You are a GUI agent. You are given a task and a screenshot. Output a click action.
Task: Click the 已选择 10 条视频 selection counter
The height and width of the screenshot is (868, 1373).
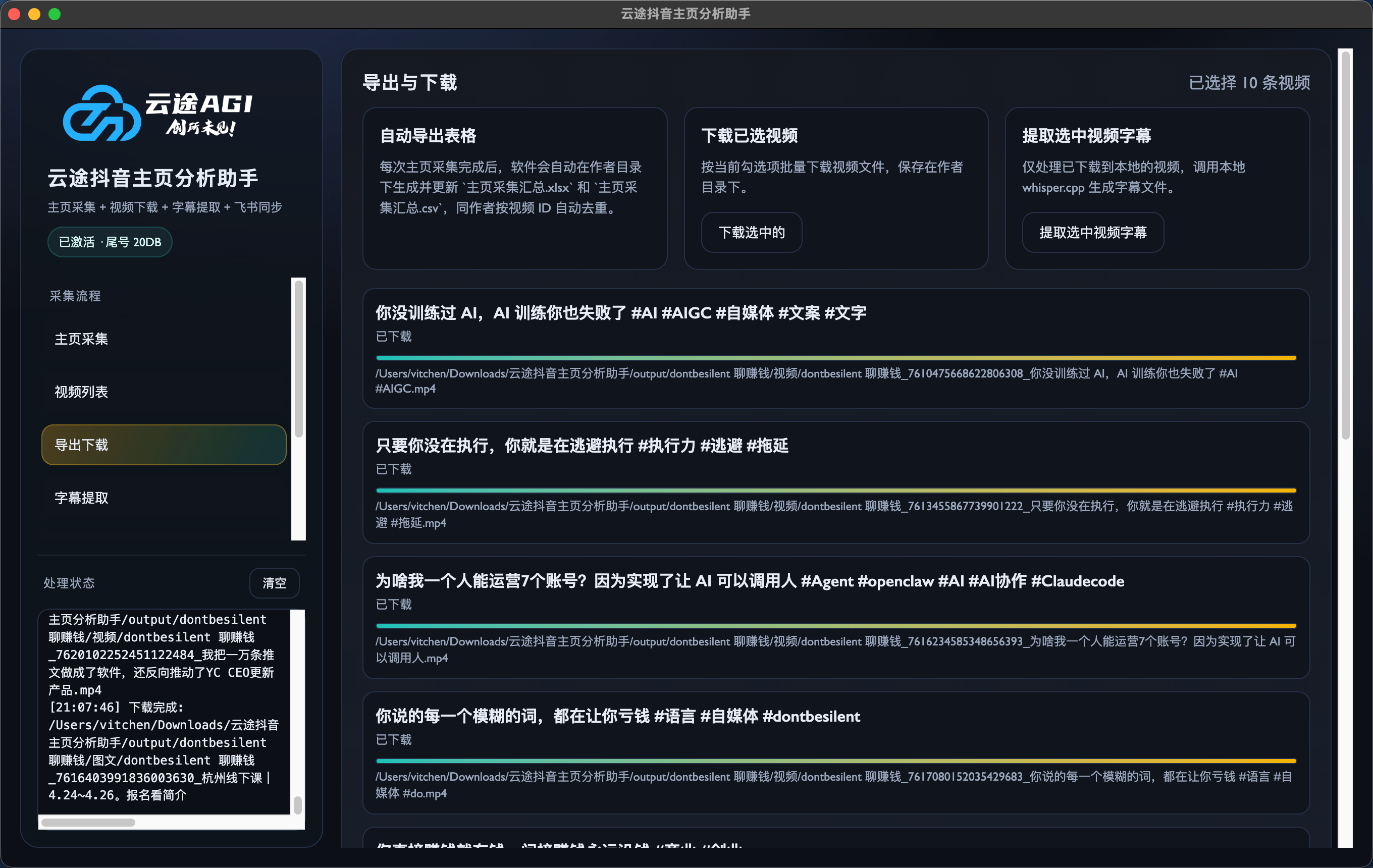point(1250,83)
